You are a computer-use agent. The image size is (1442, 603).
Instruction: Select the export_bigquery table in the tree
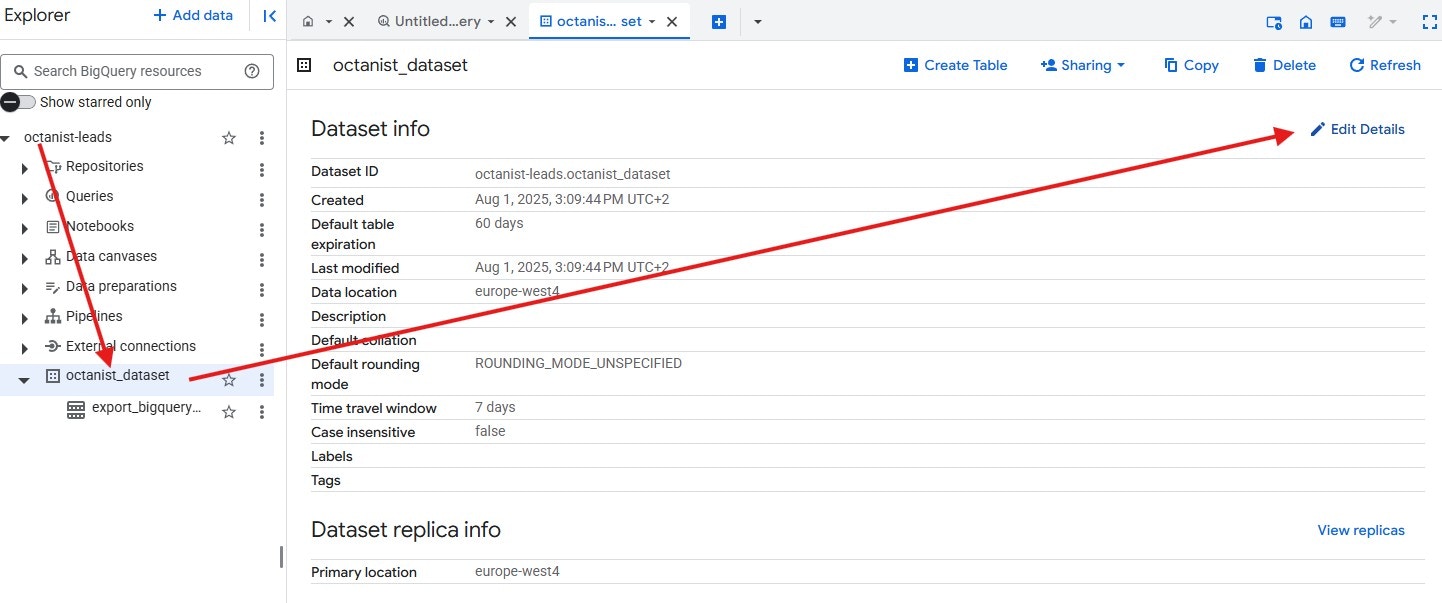click(x=146, y=408)
